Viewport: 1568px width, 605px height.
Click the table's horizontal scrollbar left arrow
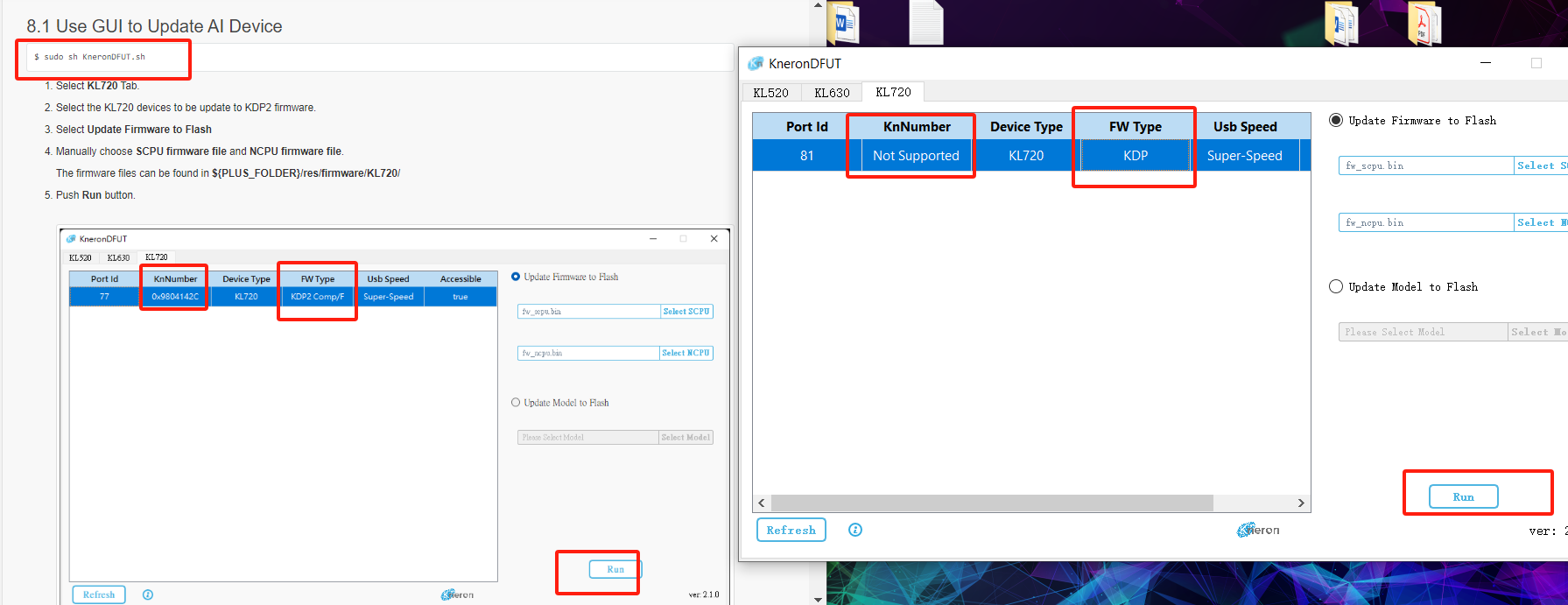point(762,503)
